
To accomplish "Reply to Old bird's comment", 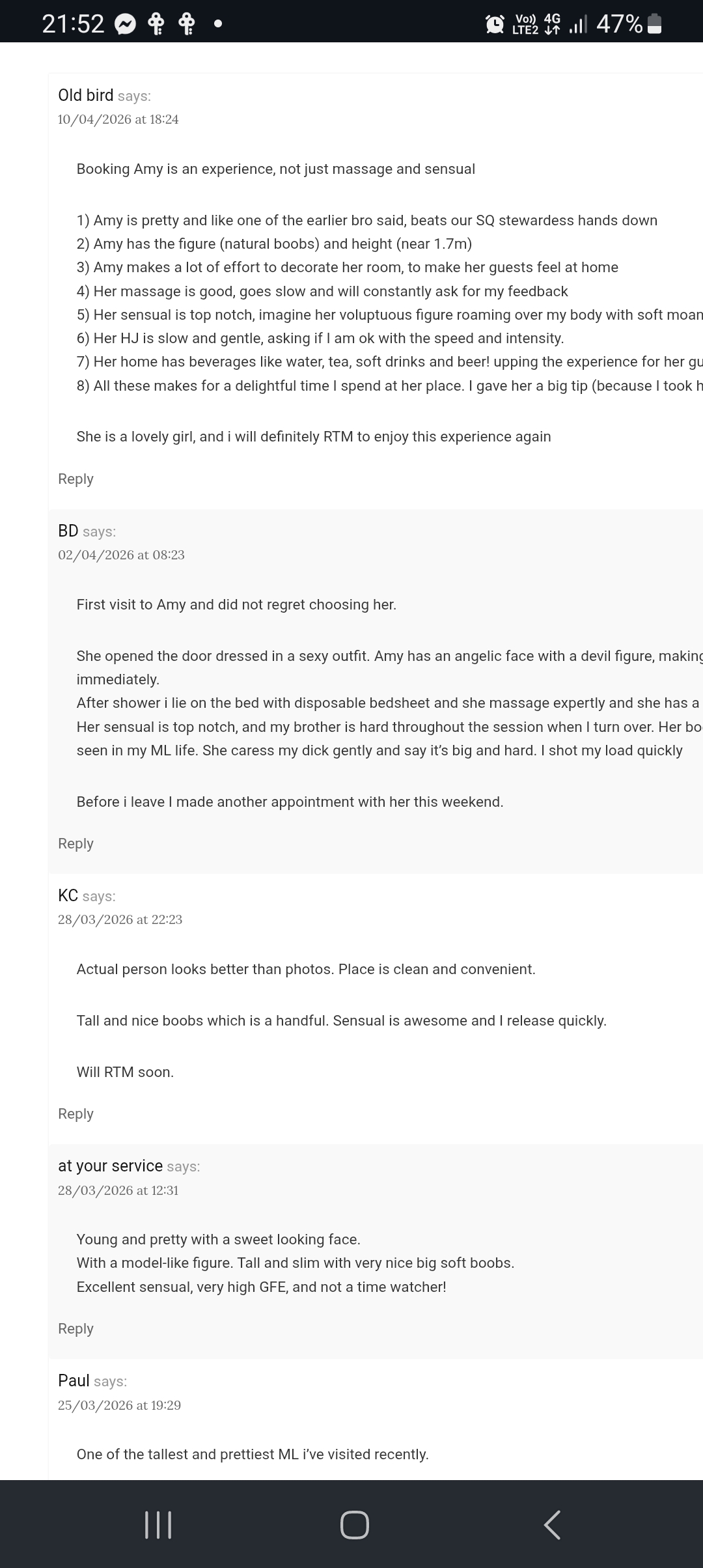I will pyautogui.click(x=76, y=479).
